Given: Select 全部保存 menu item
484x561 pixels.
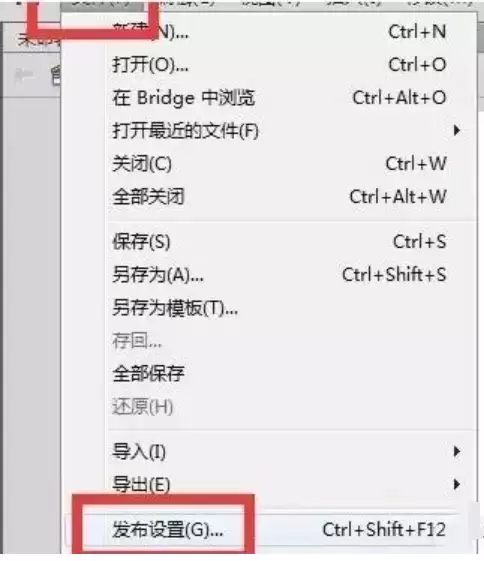Looking at the screenshot, I should point(291,374).
